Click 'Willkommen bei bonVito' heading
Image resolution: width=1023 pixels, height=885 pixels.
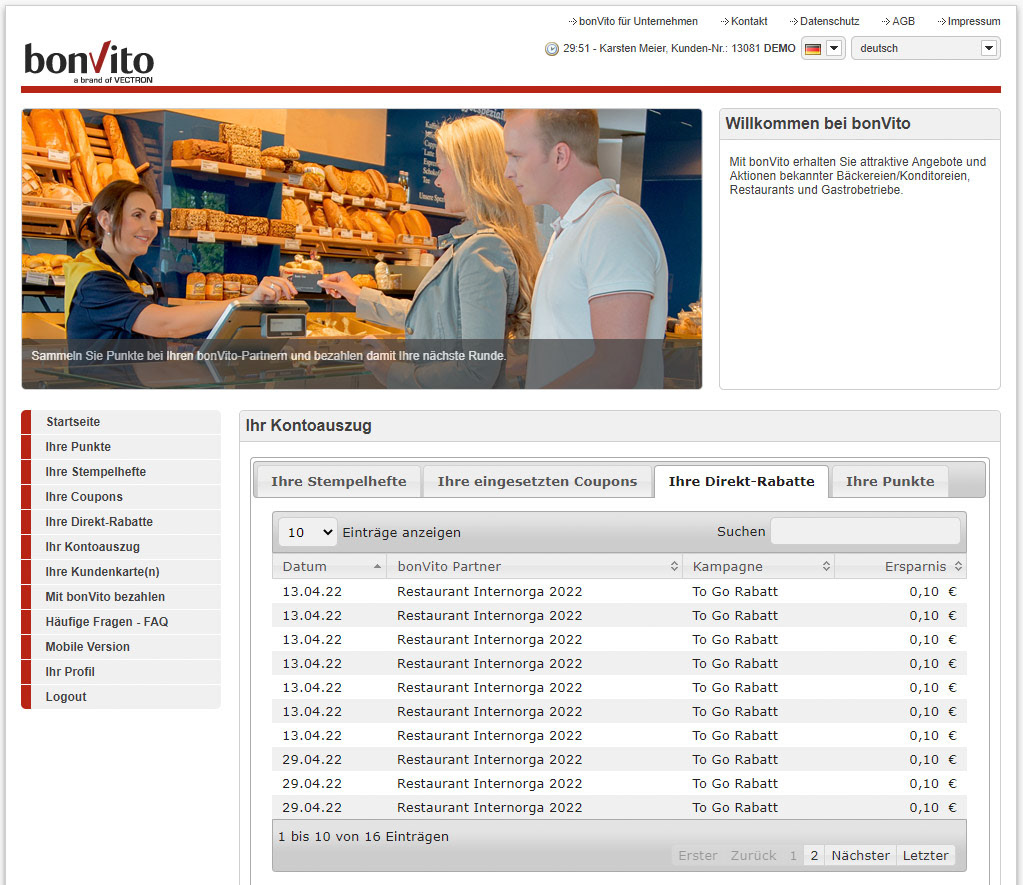pos(817,123)
